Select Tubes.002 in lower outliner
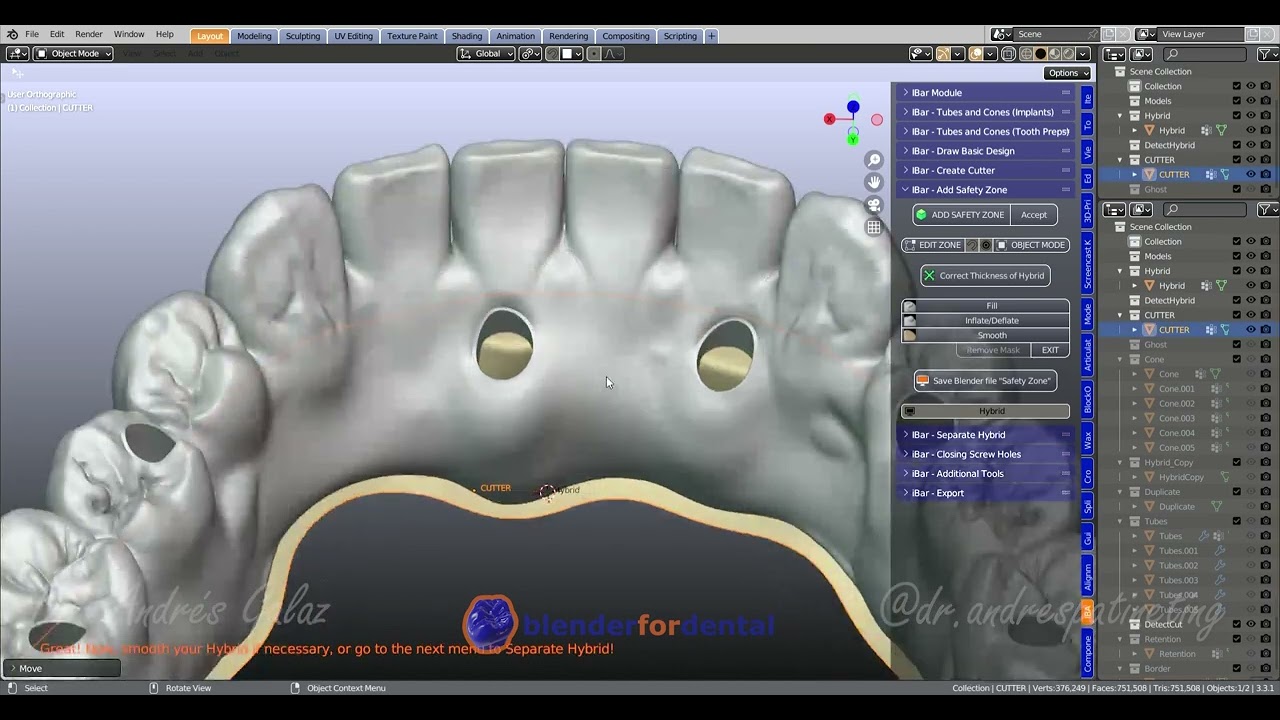 click(x=1178, y=566)
